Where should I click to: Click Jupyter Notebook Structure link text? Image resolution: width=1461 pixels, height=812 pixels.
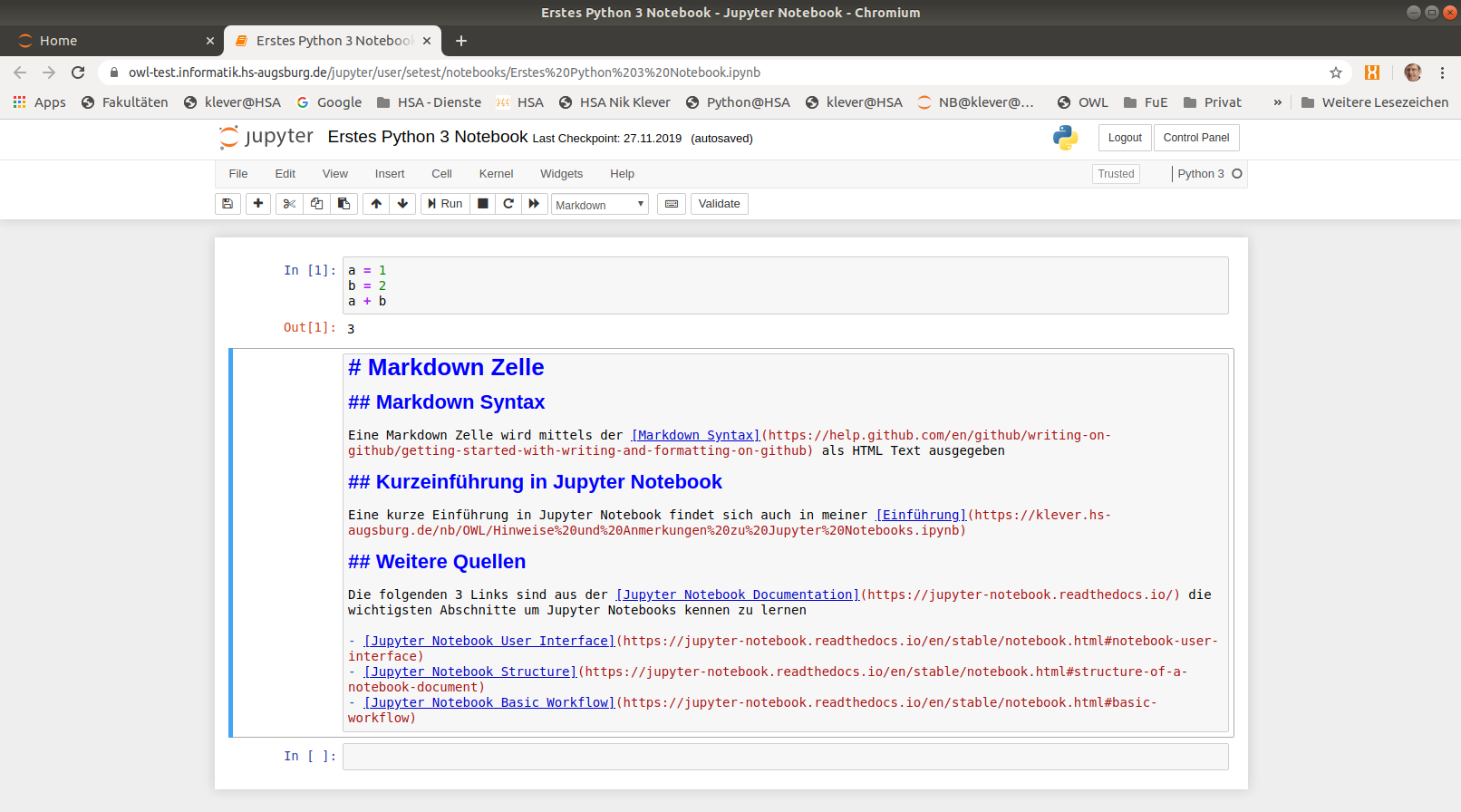point(470,672)
